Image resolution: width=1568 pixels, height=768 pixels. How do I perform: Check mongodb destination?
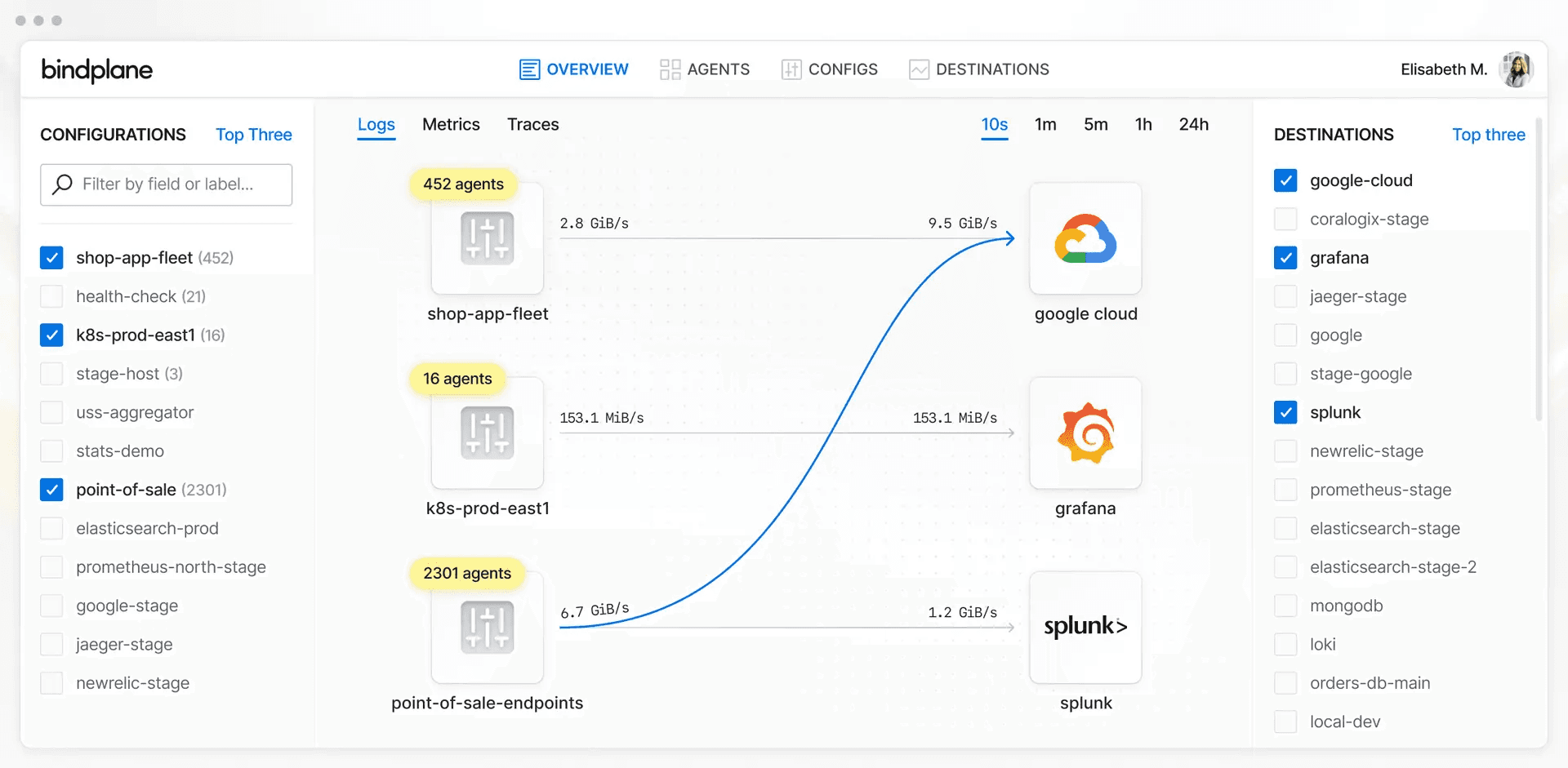tap(1285, 606)
